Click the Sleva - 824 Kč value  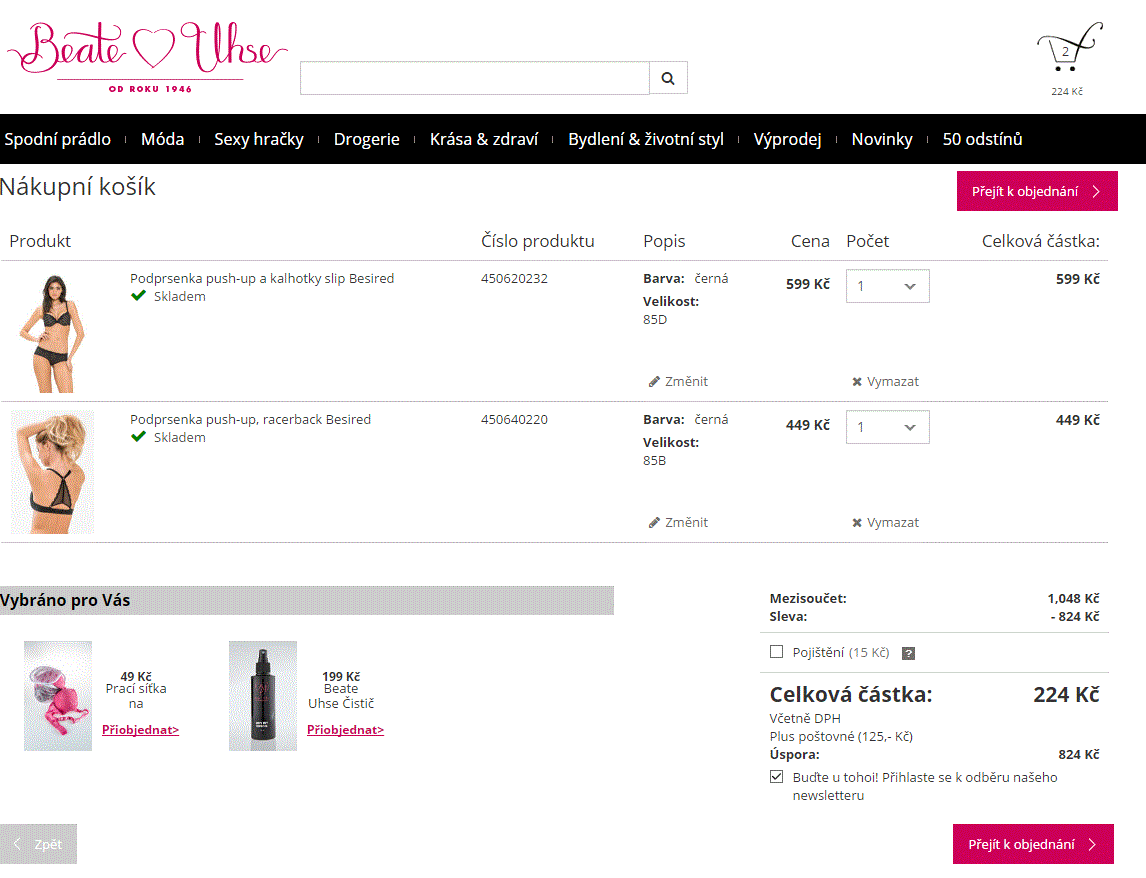click(x=1075, y=617)
